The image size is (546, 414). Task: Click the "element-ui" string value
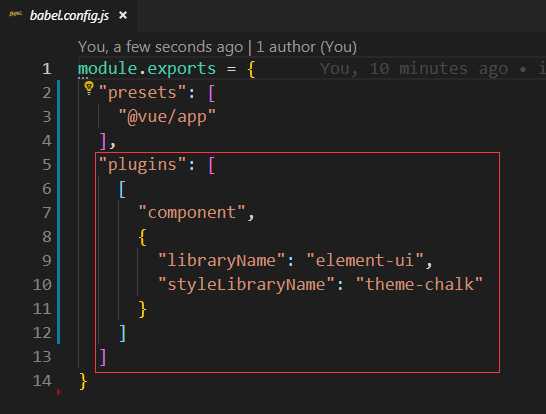(365, 260)
